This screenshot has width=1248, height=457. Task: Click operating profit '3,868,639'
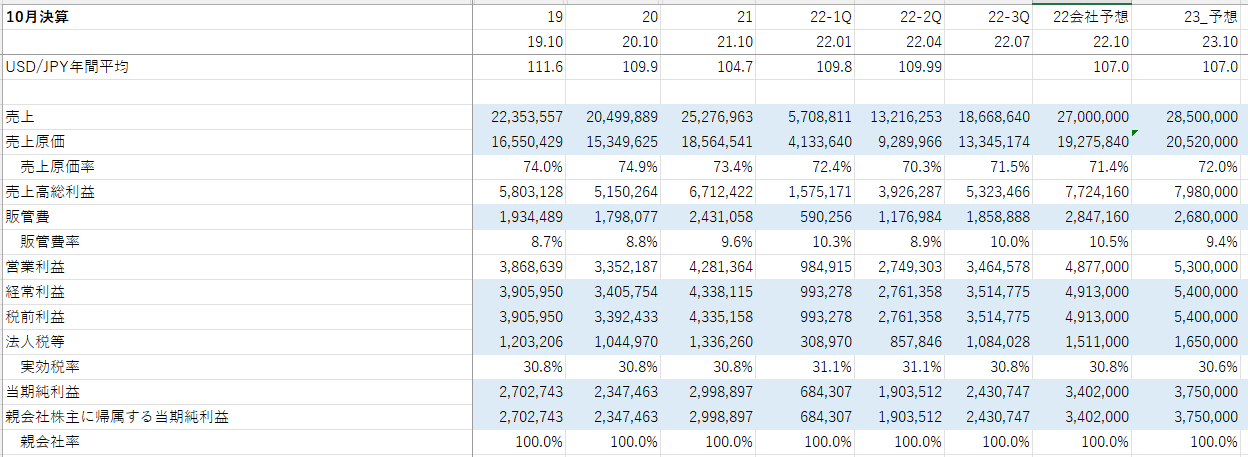521,267
